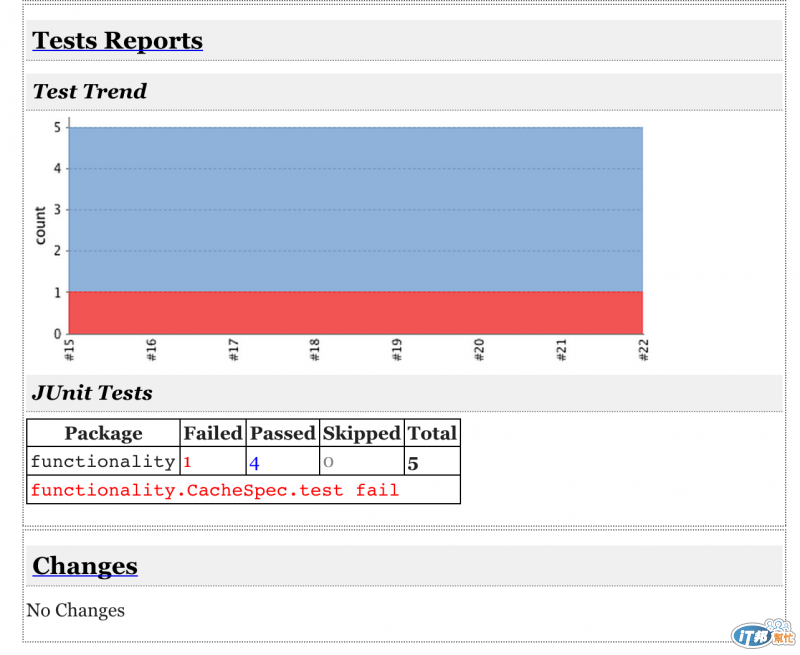The image size is (800, 655).
Task: Click the Total column header
Action: [432, 433]
